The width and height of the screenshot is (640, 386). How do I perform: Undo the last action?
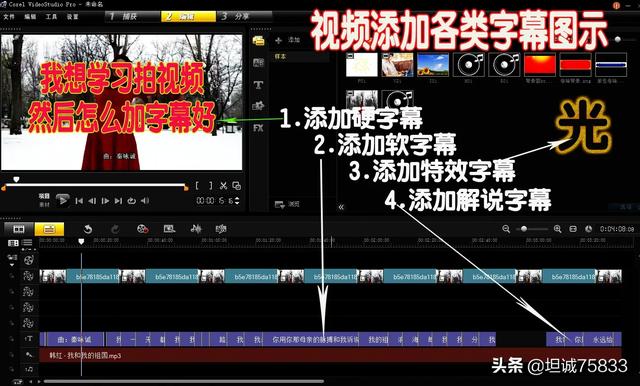88,229
